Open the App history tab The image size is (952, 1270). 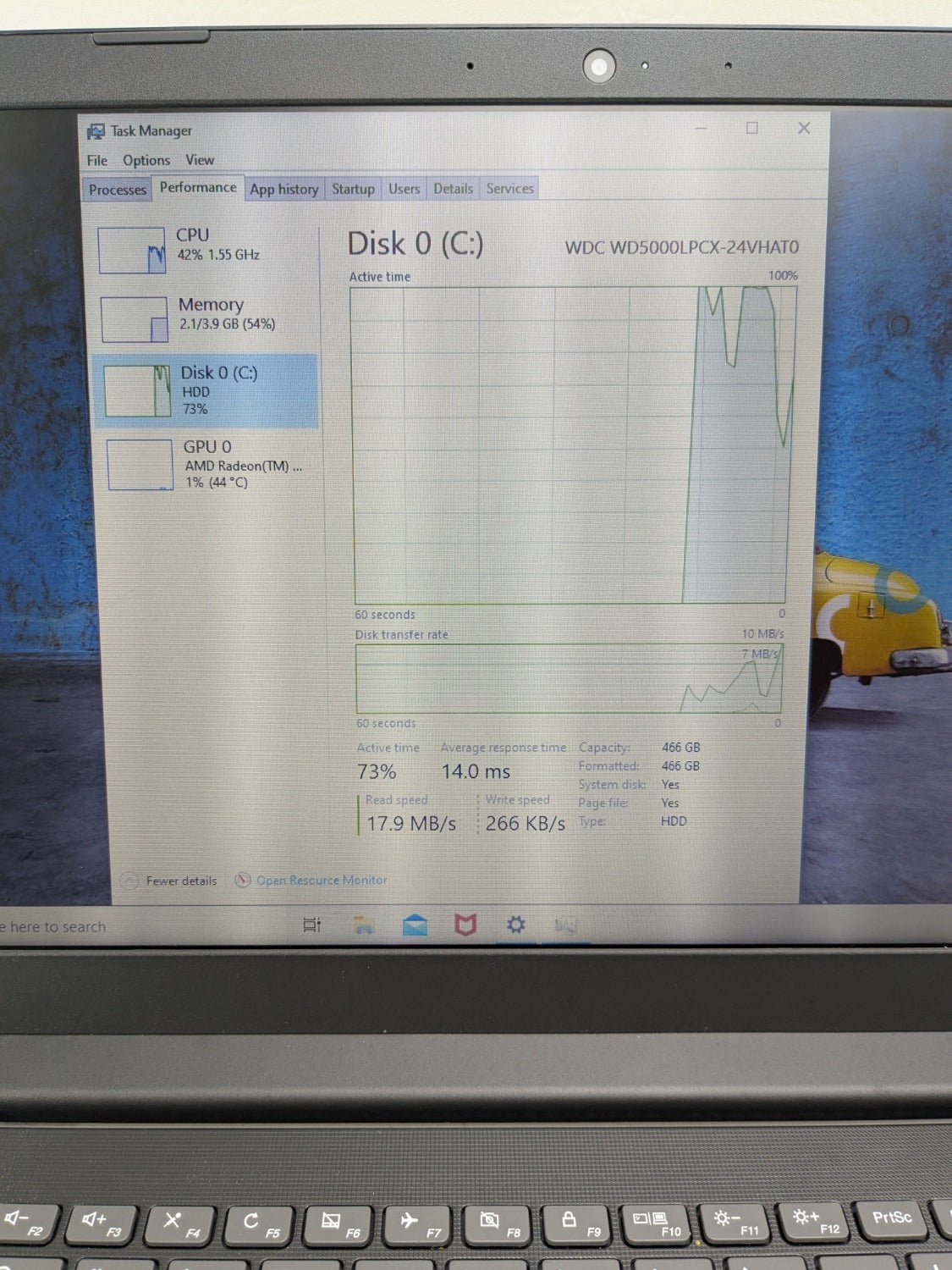click(x=284, y=189)
